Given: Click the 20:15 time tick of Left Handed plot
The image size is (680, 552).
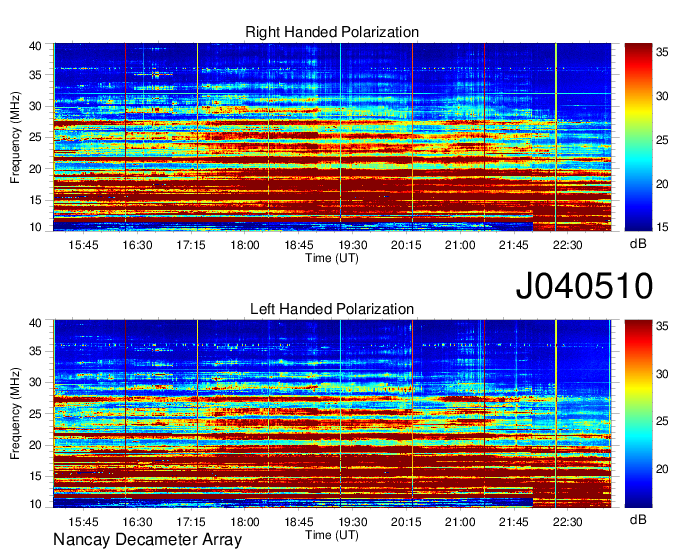Looking at the screenshot, I should [x=406, y=522].
